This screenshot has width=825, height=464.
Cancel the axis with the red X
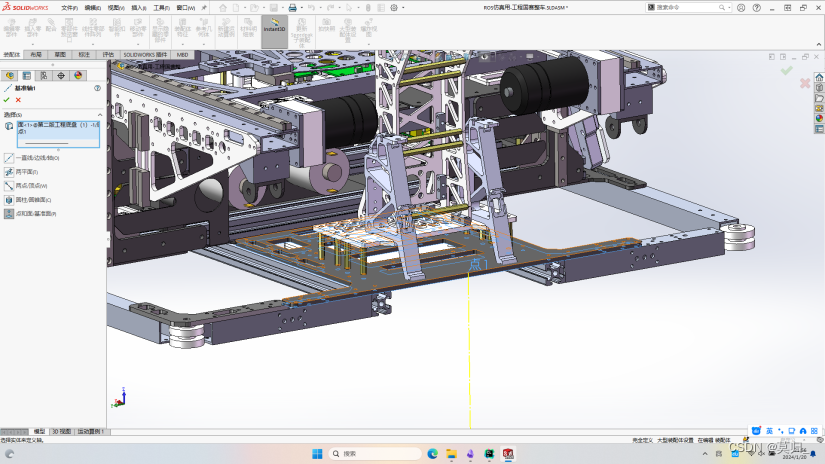(x=18, y=99)
